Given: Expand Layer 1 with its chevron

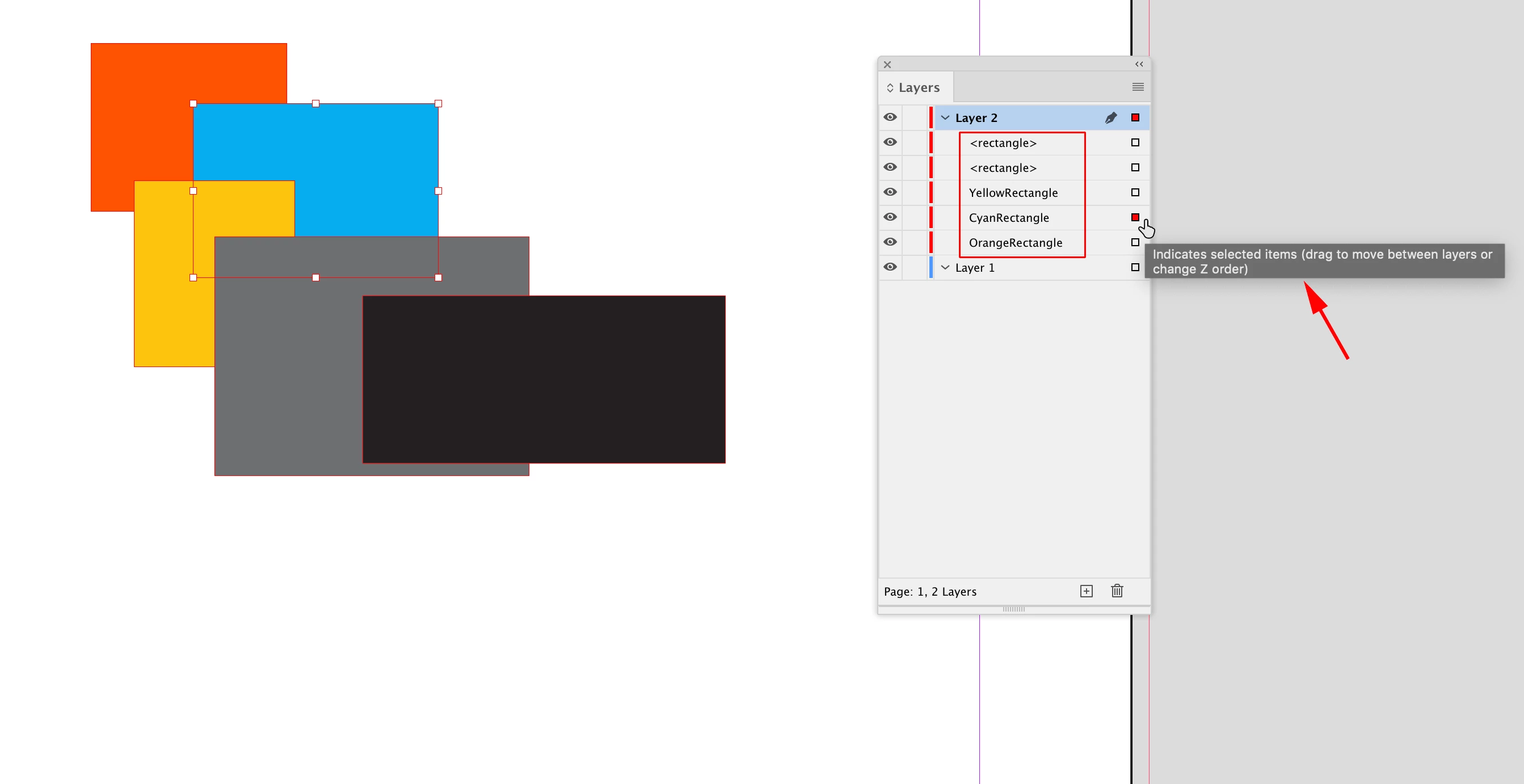Looking at the screenshot, I should (945, 267).
